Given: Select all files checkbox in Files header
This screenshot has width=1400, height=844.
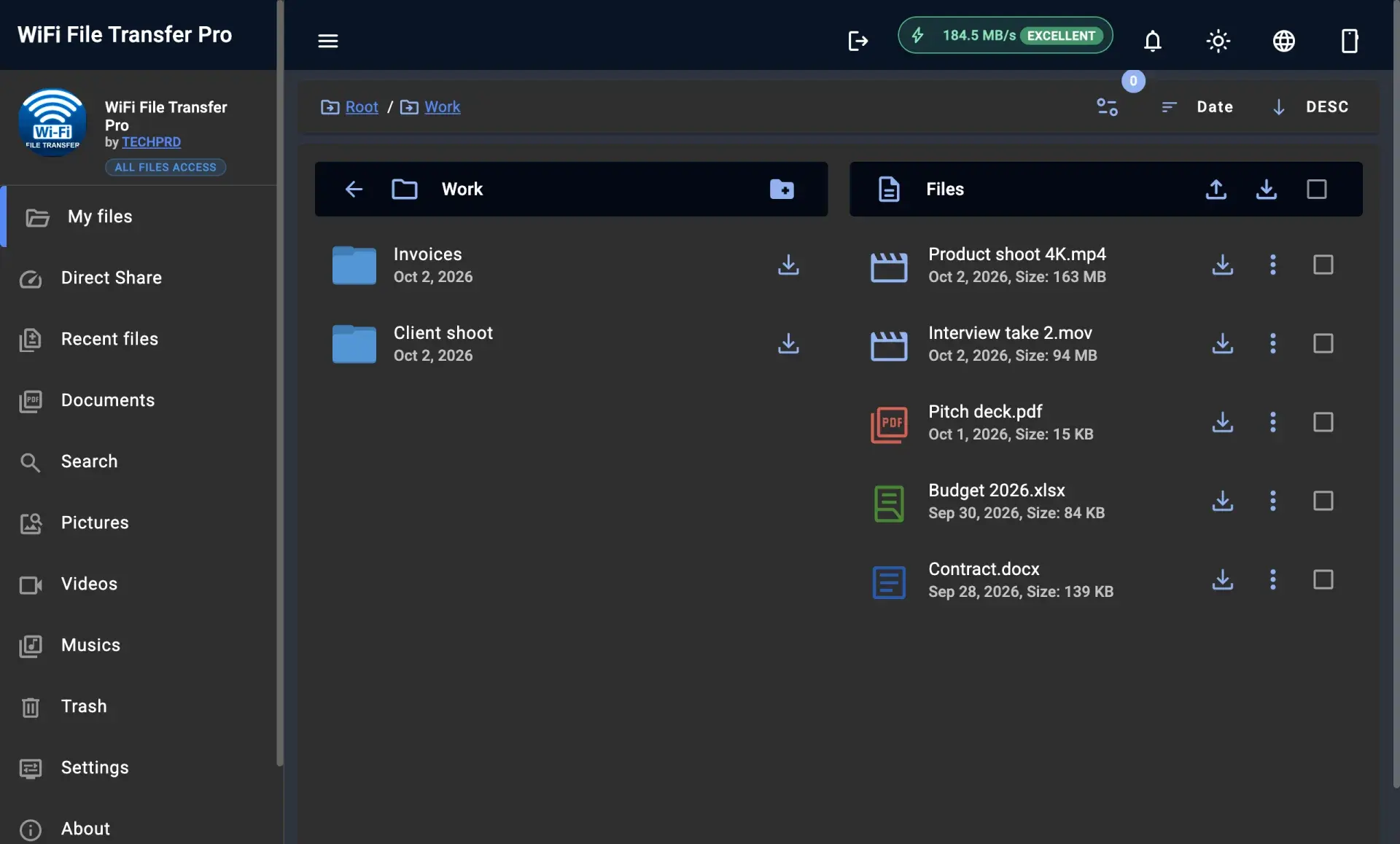Looking at the screenshot, I should coord(1316,189).
